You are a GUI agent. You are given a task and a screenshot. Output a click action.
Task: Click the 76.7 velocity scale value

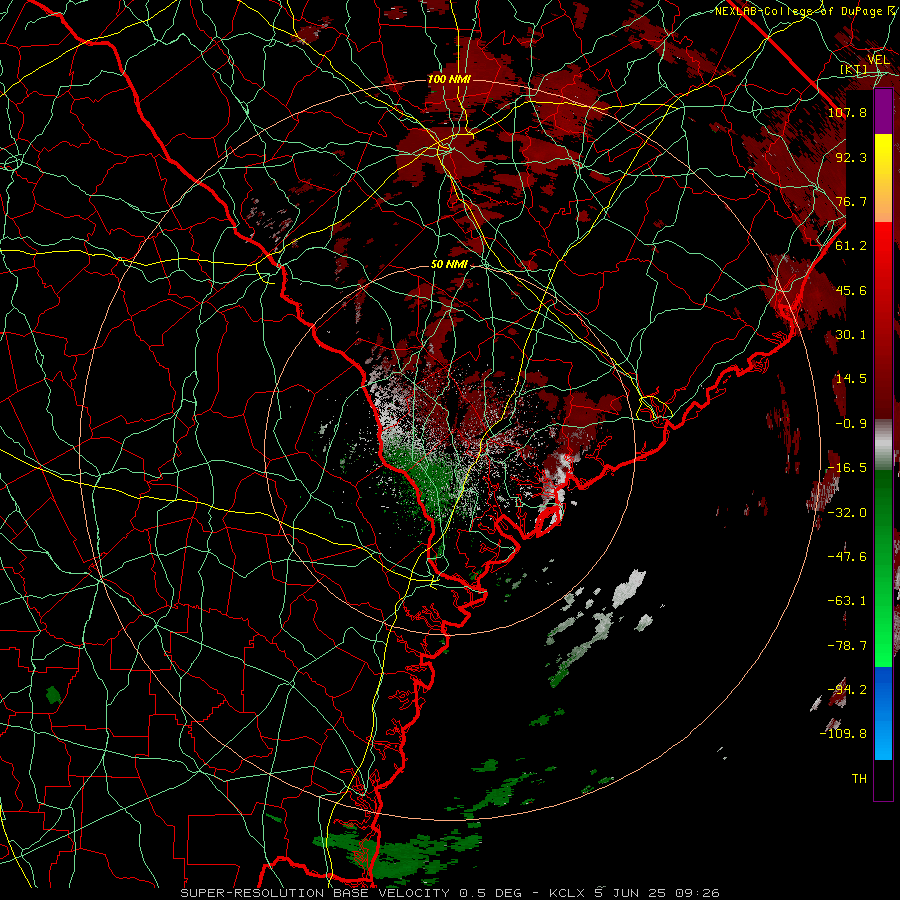[x=851, y=201]
